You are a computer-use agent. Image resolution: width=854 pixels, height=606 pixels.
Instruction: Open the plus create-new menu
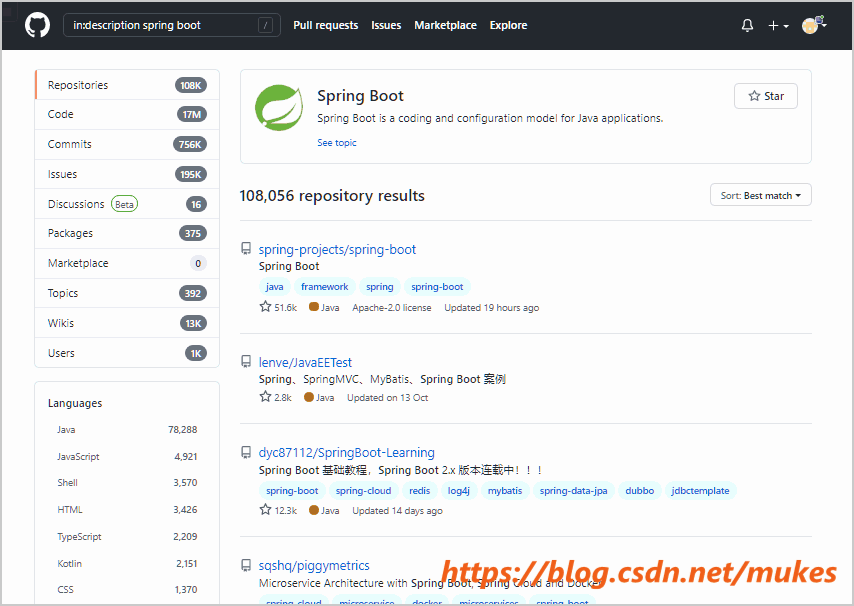(778, 26)
